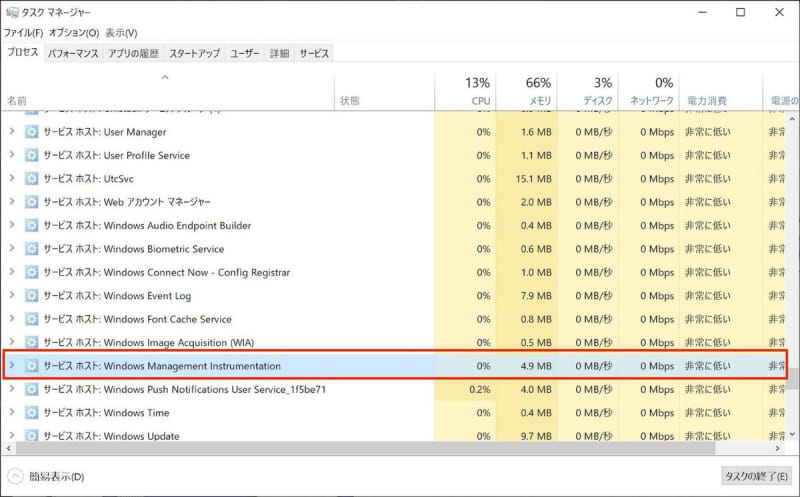Open the ファイル(F) menu
800x497 pixels.
pos(23,33)
